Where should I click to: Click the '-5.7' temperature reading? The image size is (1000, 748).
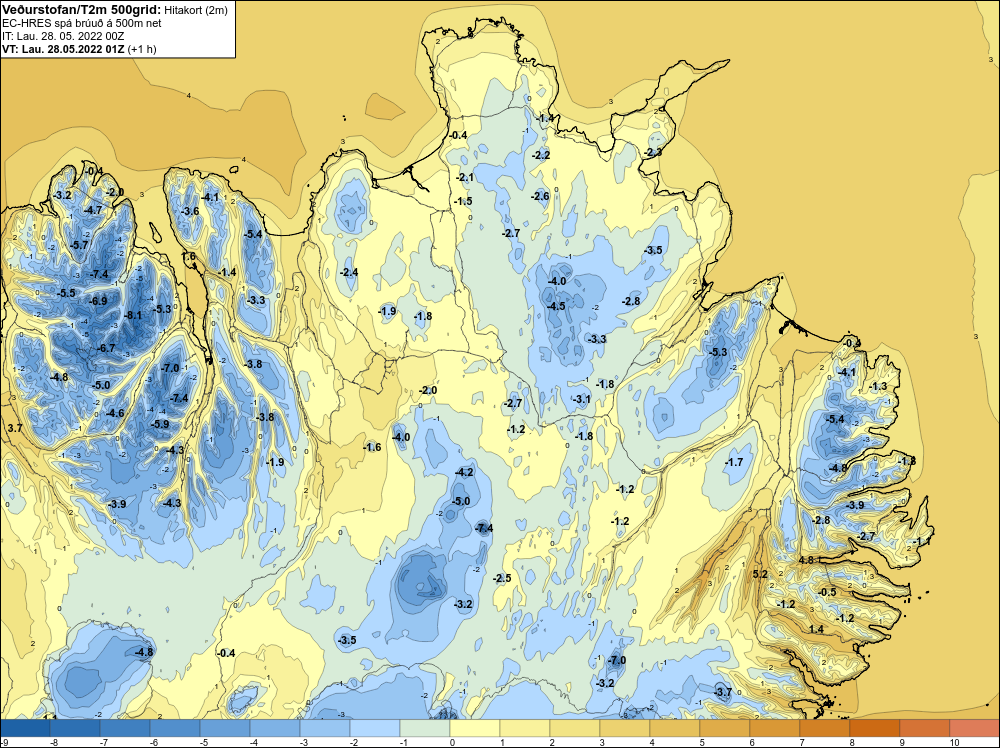click(x=79, y=245)
